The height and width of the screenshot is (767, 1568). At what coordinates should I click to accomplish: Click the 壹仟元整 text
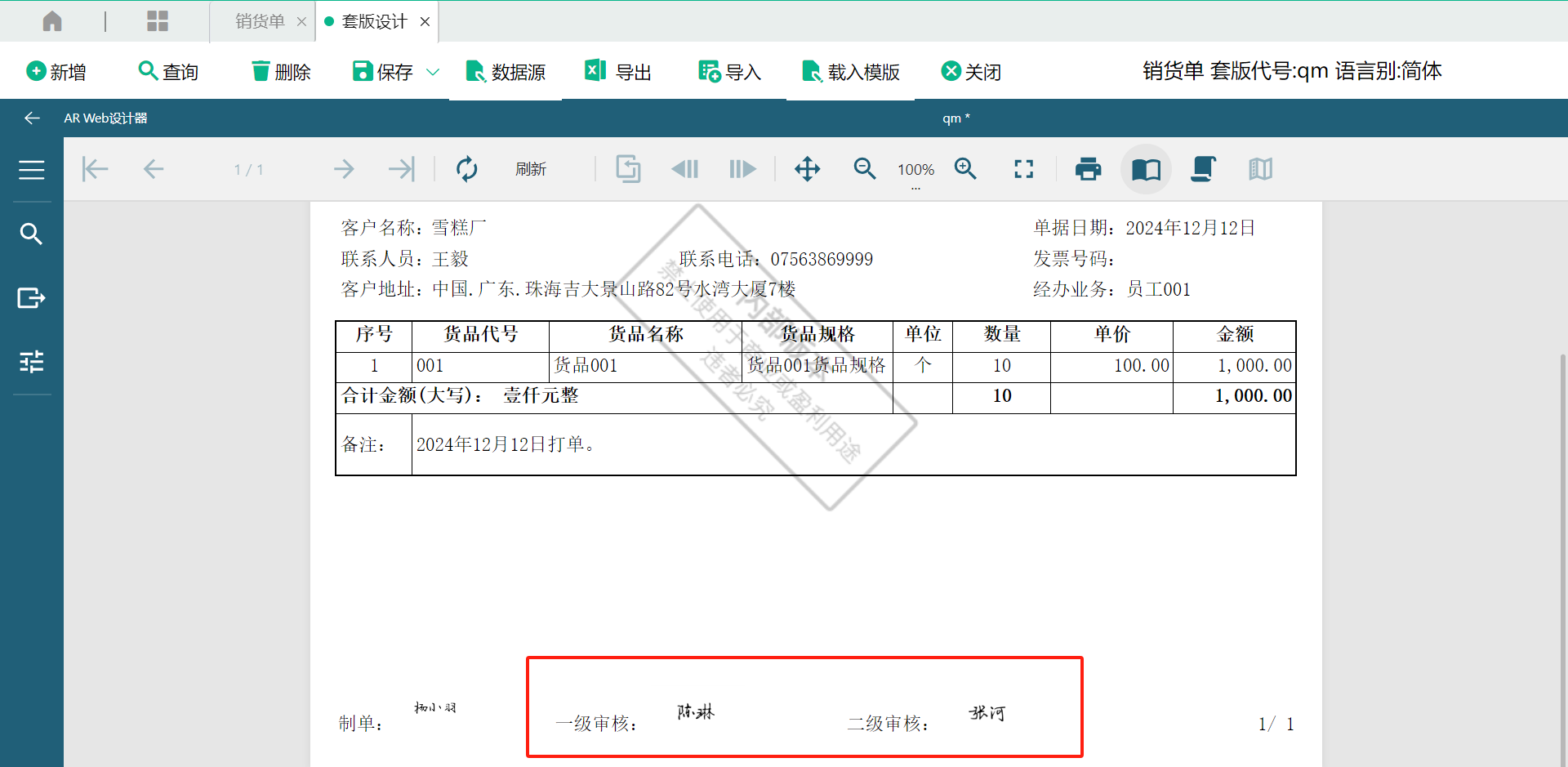coord(541,395)
